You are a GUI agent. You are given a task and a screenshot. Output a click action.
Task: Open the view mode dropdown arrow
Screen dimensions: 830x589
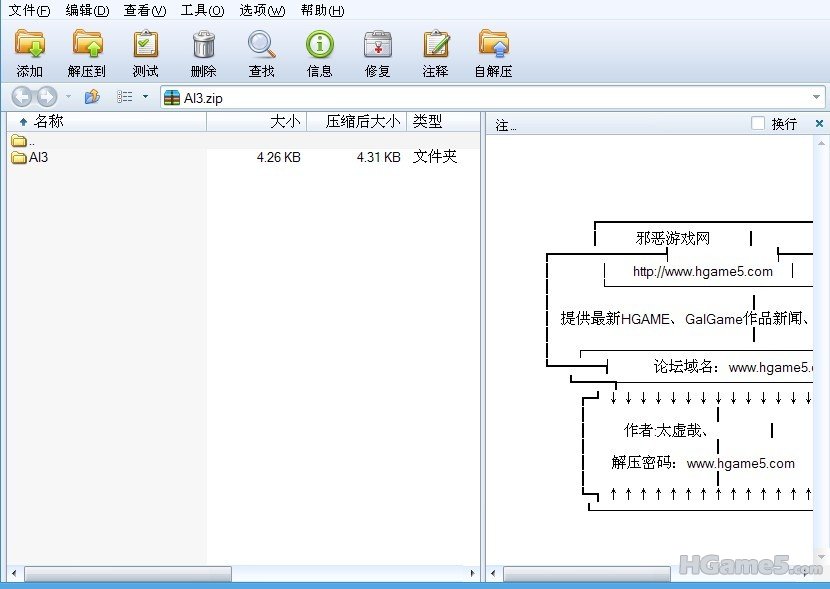[x=145, y=97]
